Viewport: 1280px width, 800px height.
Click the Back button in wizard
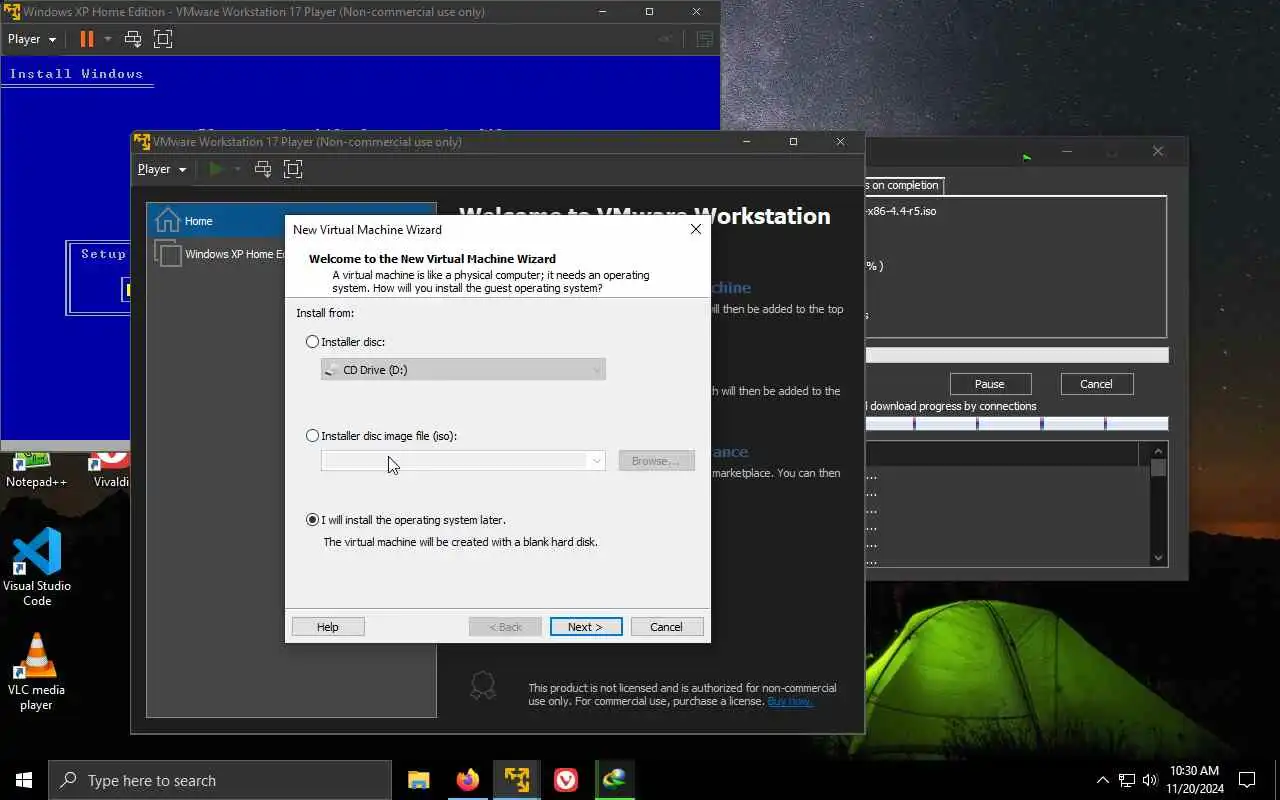pyautogui.click(x=505, y=627)
